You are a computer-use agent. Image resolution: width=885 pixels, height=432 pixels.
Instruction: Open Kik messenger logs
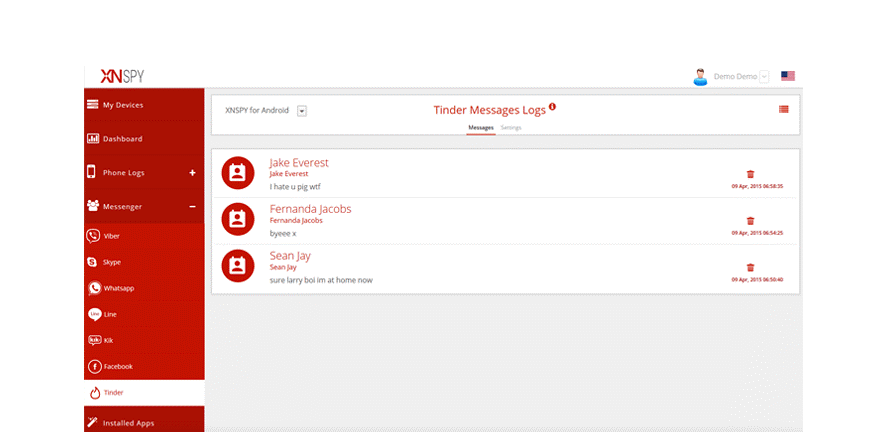pyautogui.click(x=144, y=340)
